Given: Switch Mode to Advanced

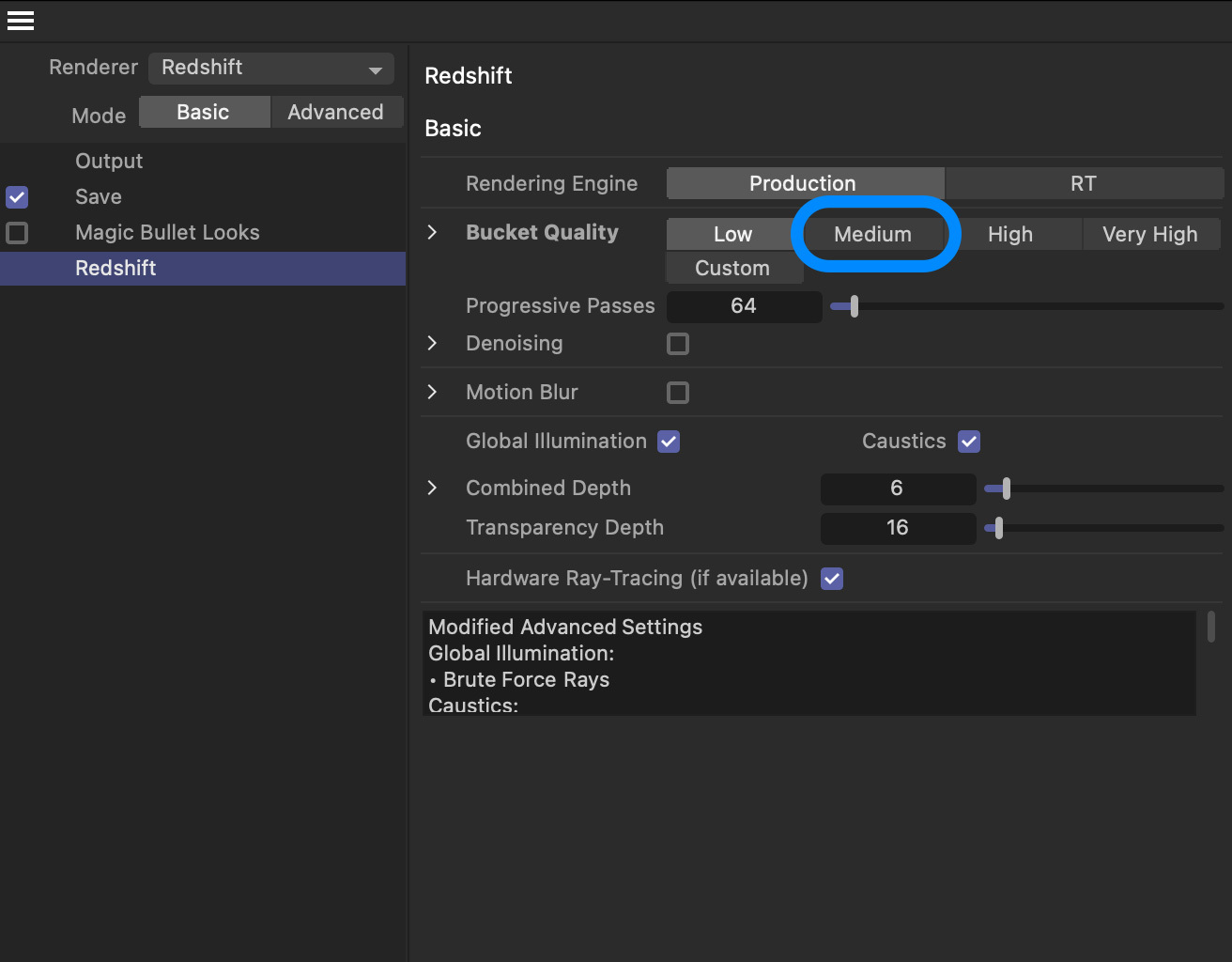Looking at the screenshot, I should (336, 112).
